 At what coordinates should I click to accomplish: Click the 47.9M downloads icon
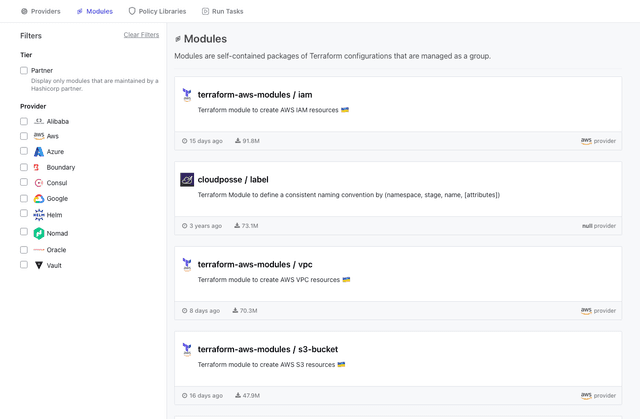coord(238,395)
